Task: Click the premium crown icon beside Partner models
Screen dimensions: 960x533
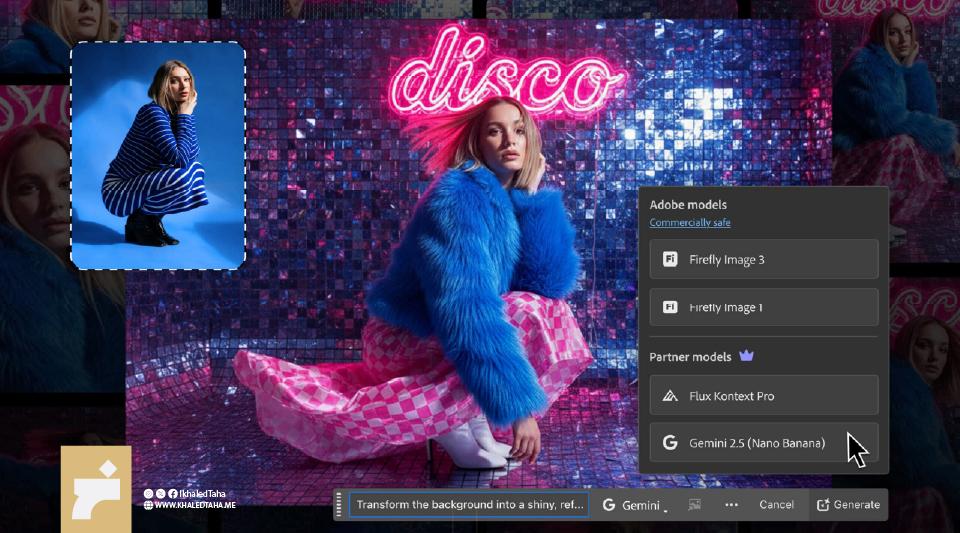Action: pos(746,356)
